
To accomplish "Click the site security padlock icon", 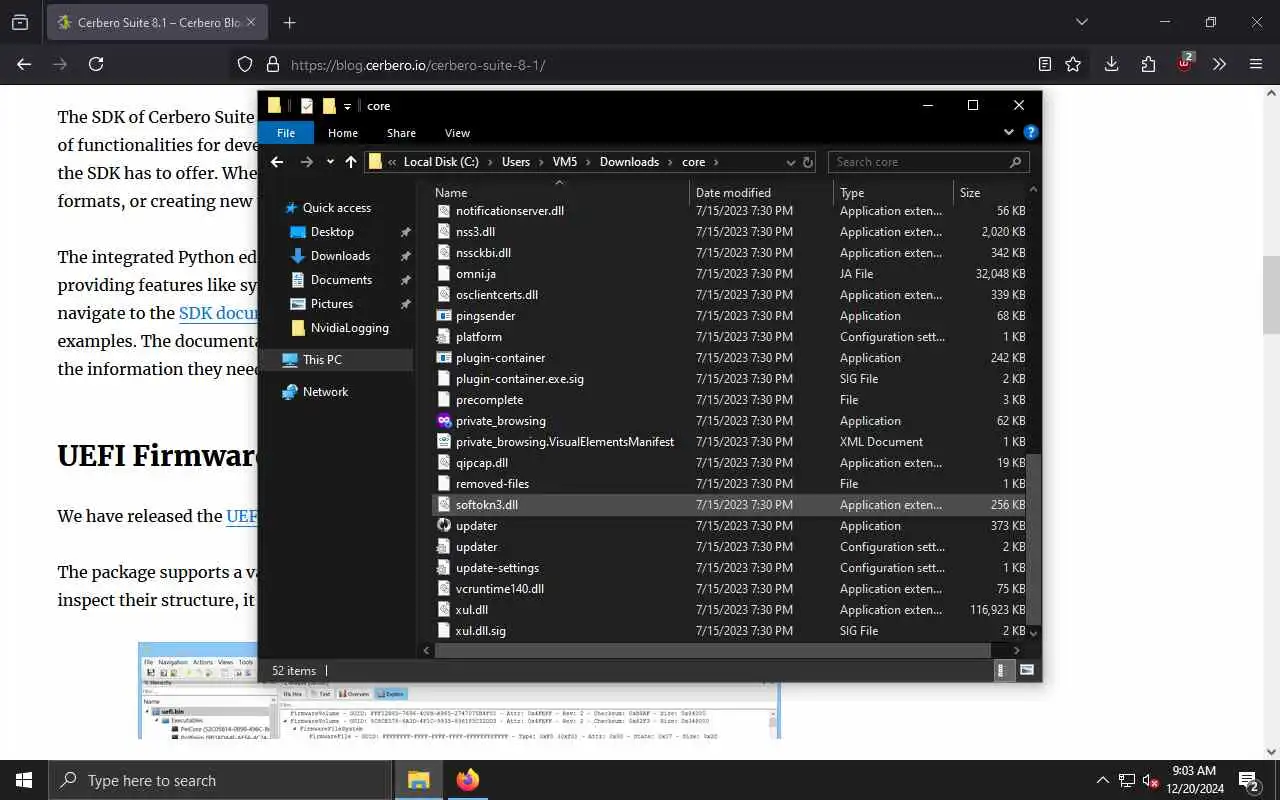I will (x=272, y=64).
